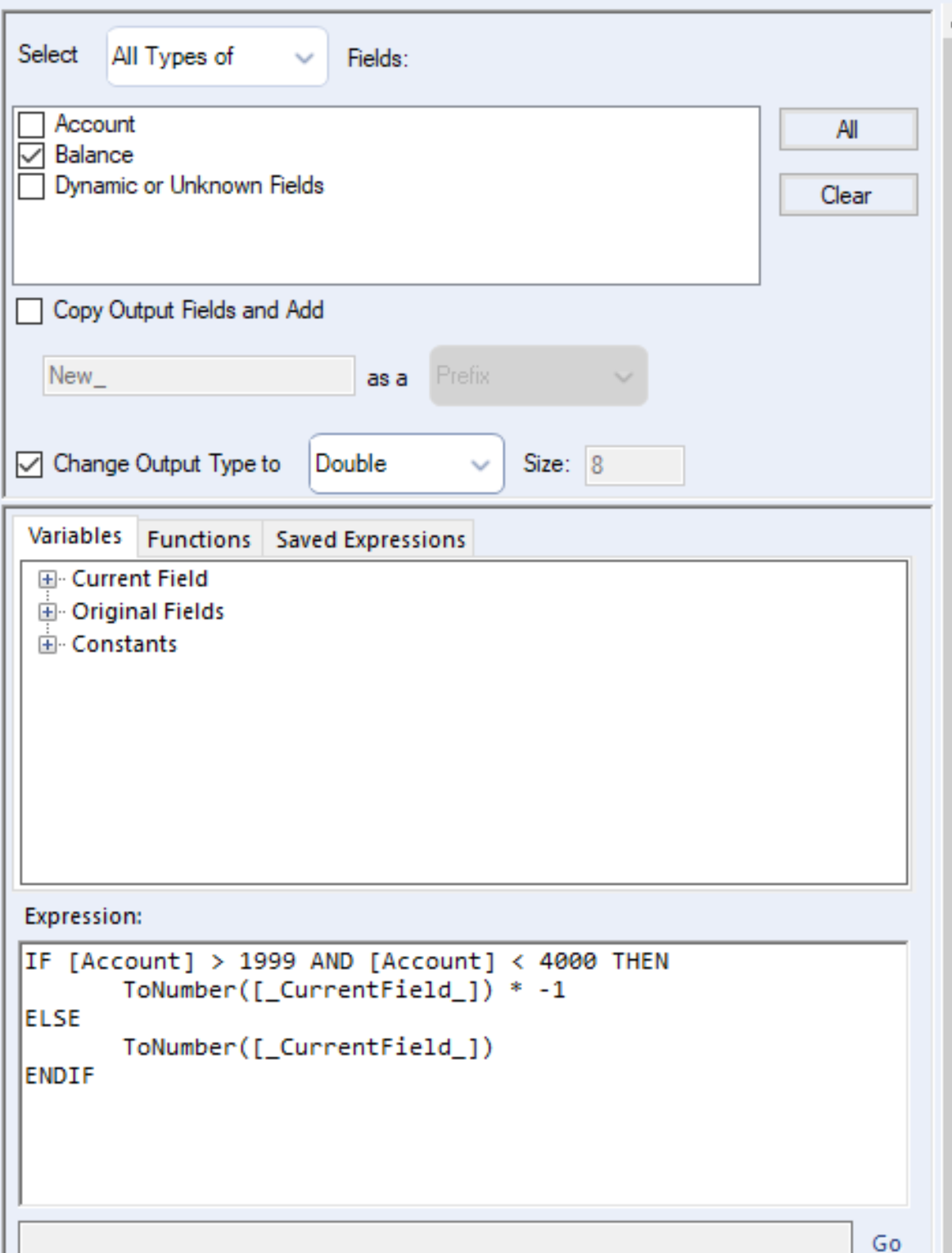Switch to the Saved Expressions tab

(x=370, y=539)
